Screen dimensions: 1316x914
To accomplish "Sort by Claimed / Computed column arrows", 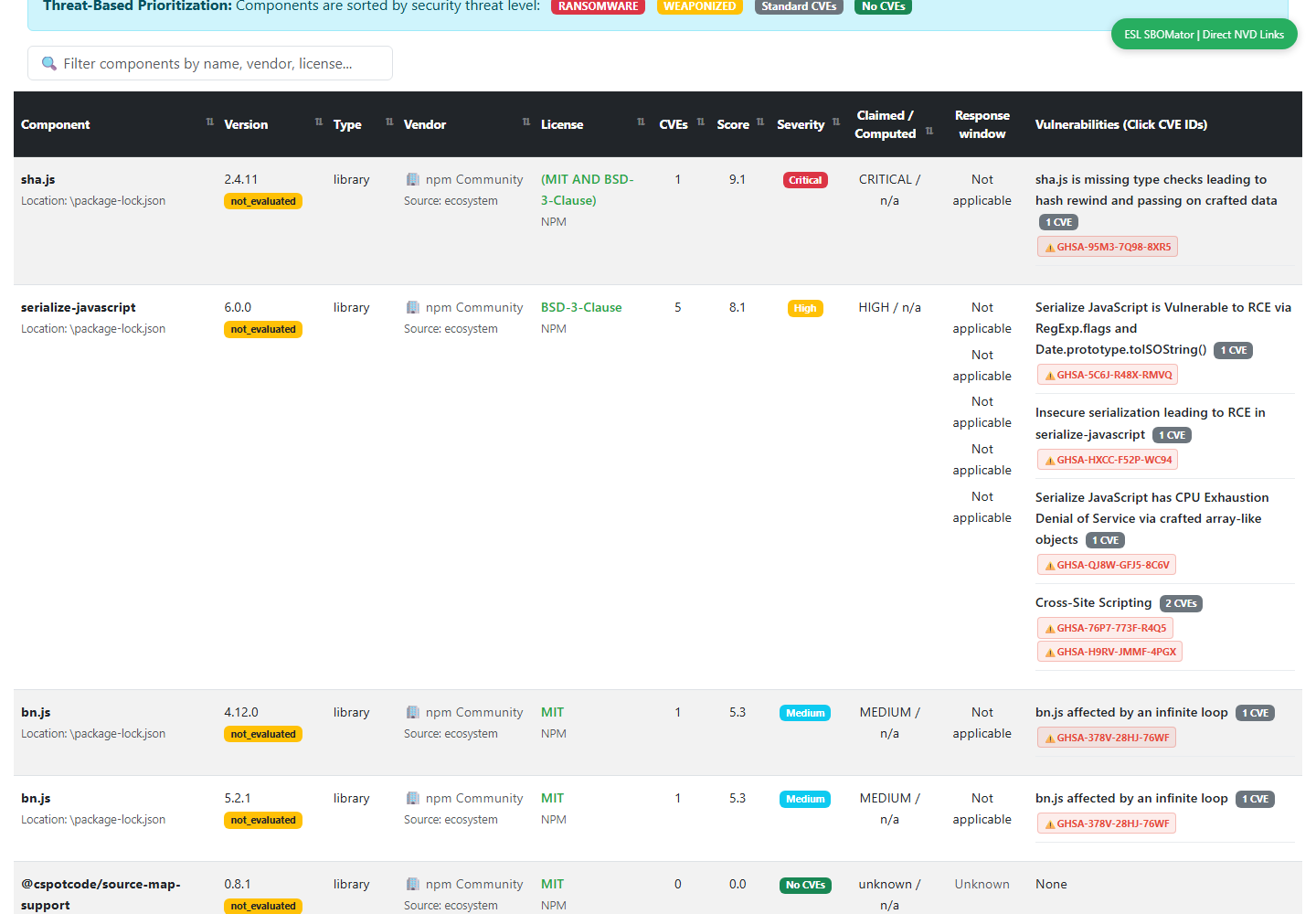I will click(x=929, y=131).
